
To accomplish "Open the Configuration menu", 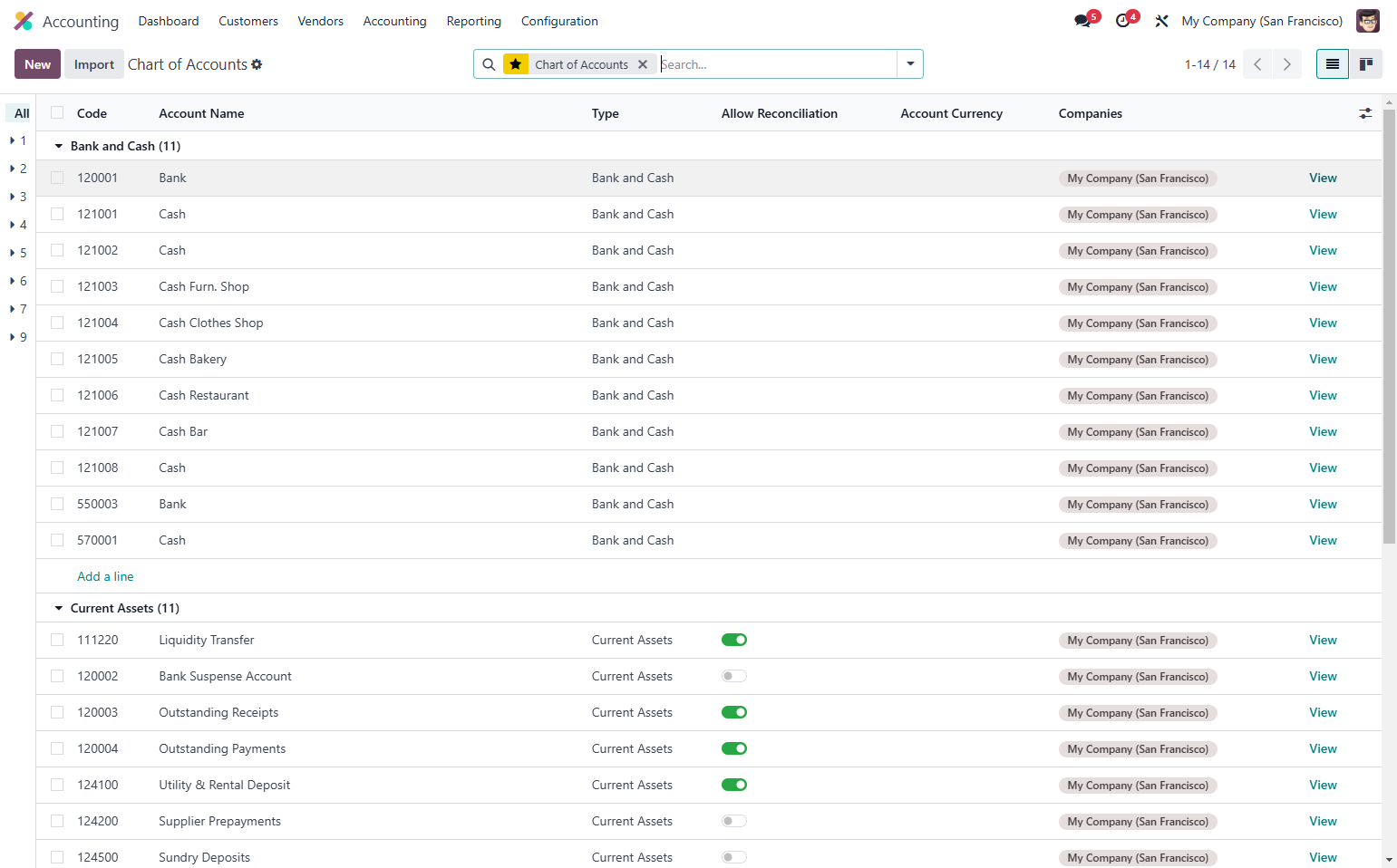I will coord(559,21).
